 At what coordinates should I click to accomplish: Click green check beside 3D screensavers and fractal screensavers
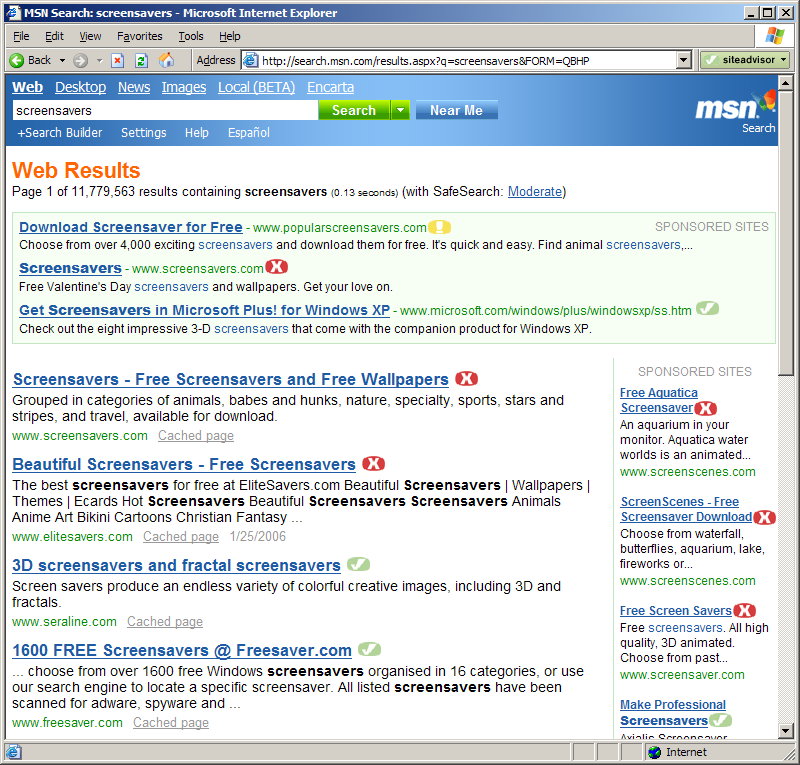[358, 564]
